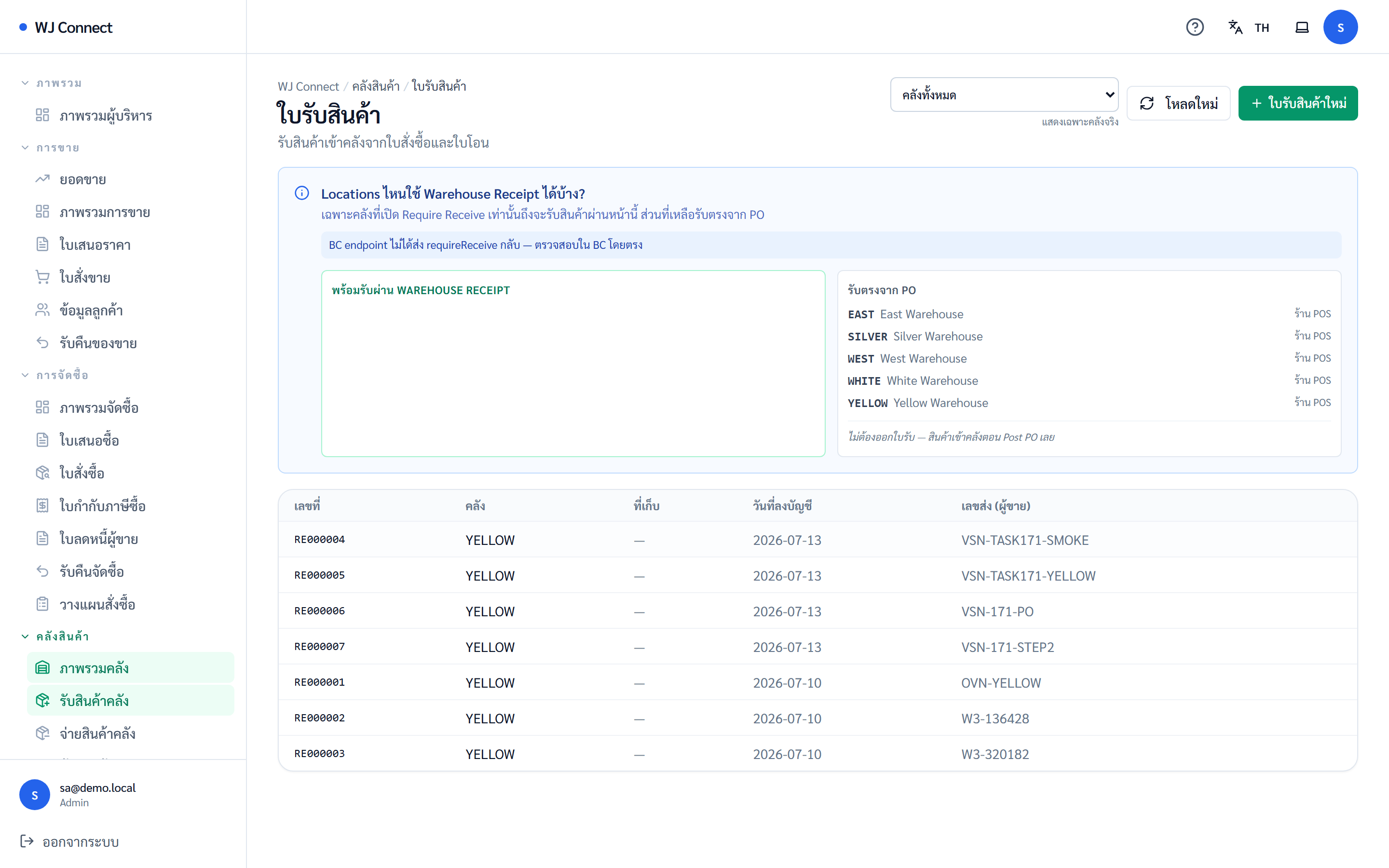The image size is (1389, 868).
Task: Click the รับสินค้าคลัง package-plus icon
Action: (42, 700)
